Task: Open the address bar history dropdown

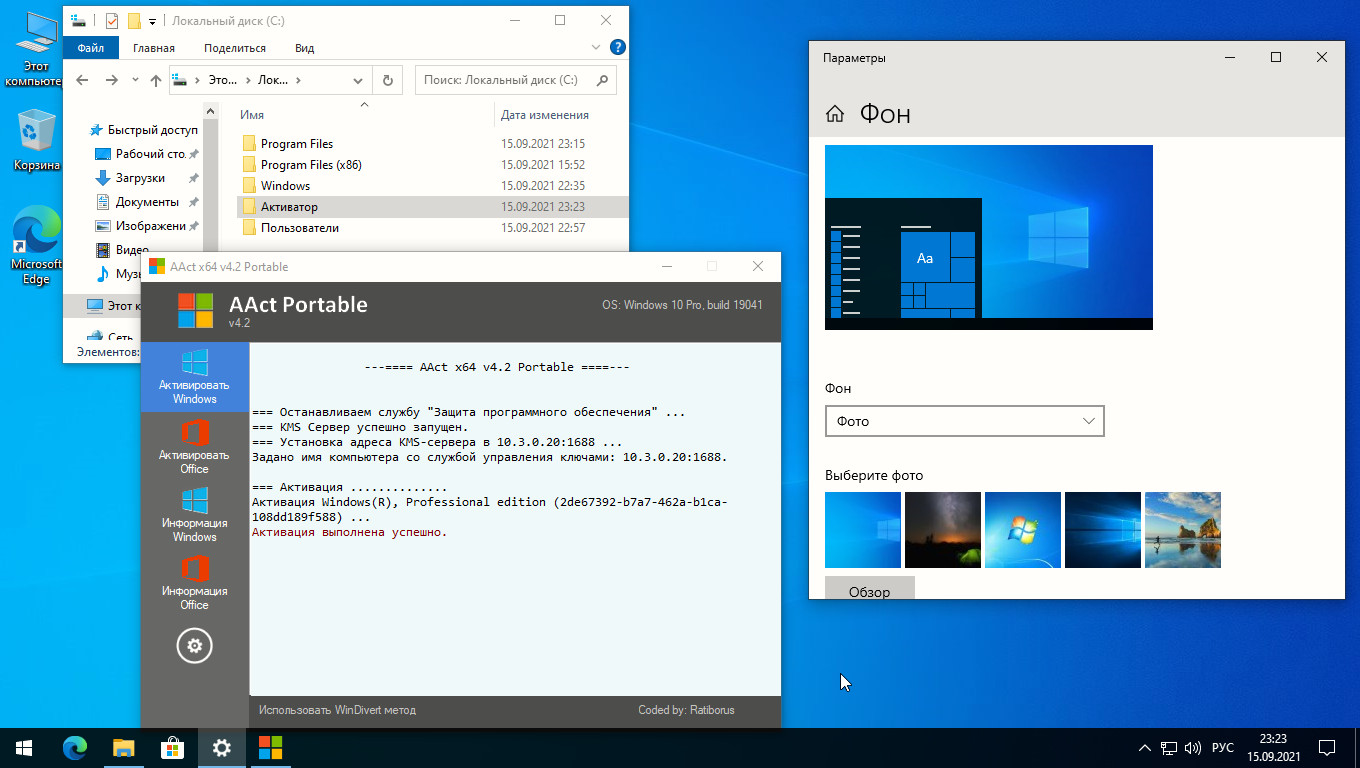Action: 359,80
